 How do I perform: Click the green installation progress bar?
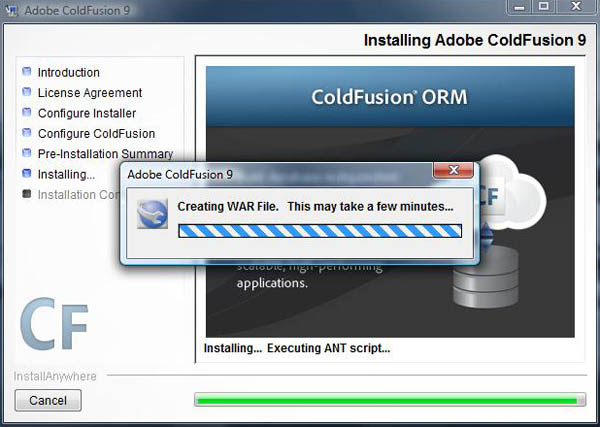tap(390, 400)
